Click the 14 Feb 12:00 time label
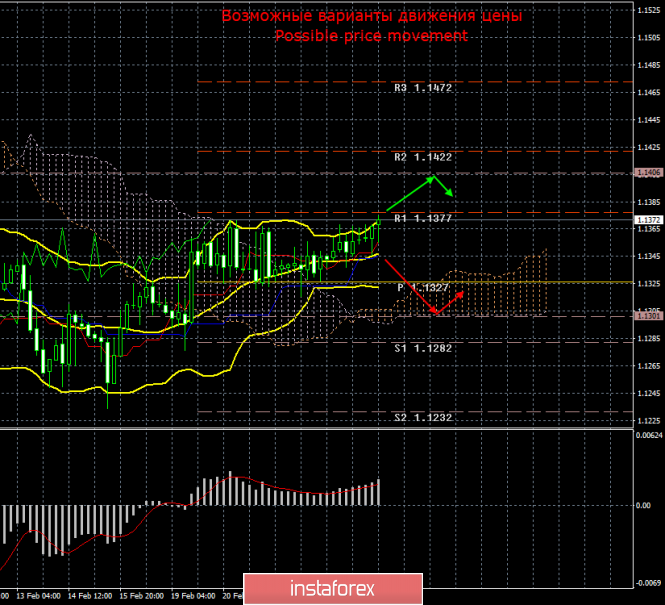Viewport: 665px width, 605px height. (x=90, y=596)
